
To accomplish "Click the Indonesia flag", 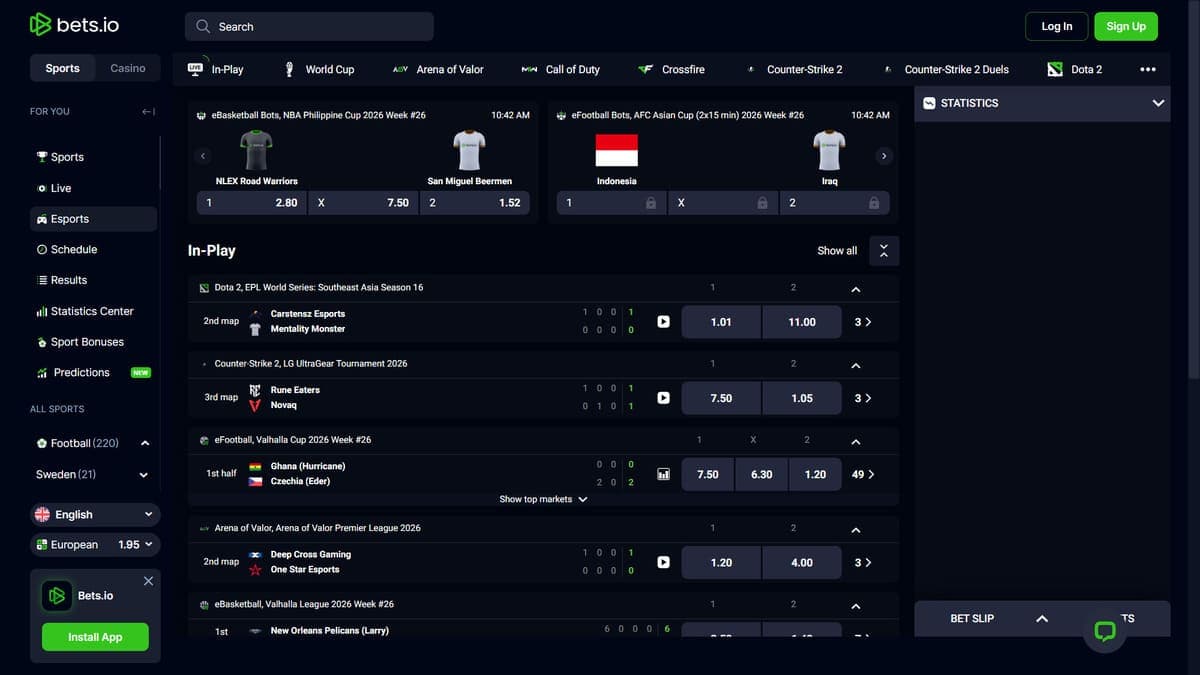I will 616,151.
